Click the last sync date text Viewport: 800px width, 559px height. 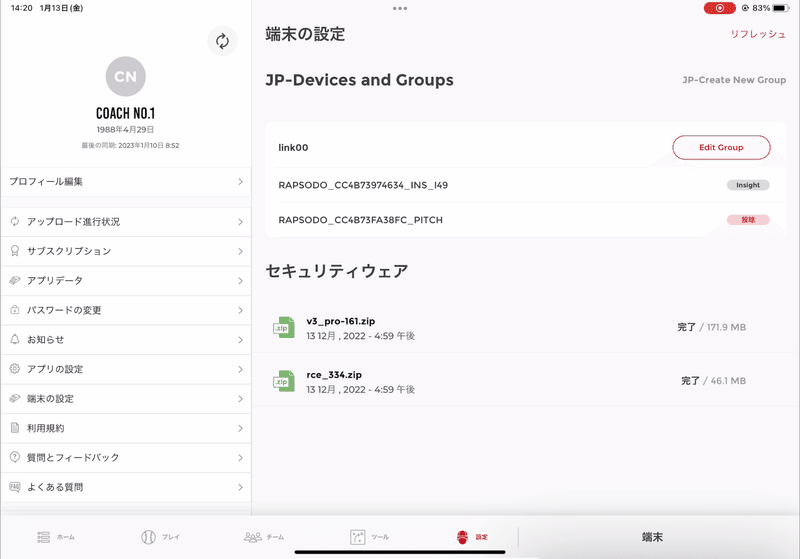(130, 145)
